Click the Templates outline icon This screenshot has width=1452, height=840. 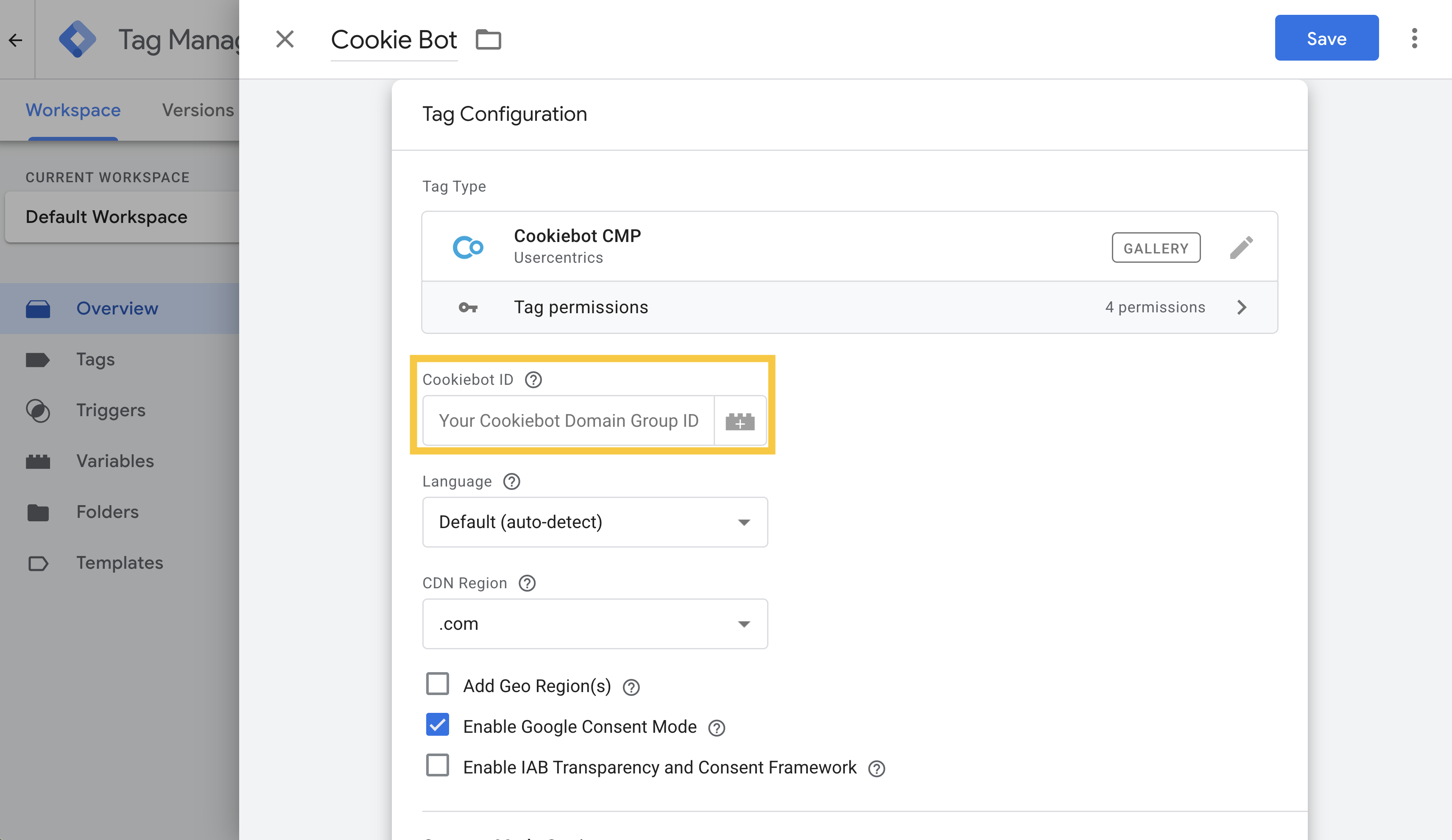38,563
